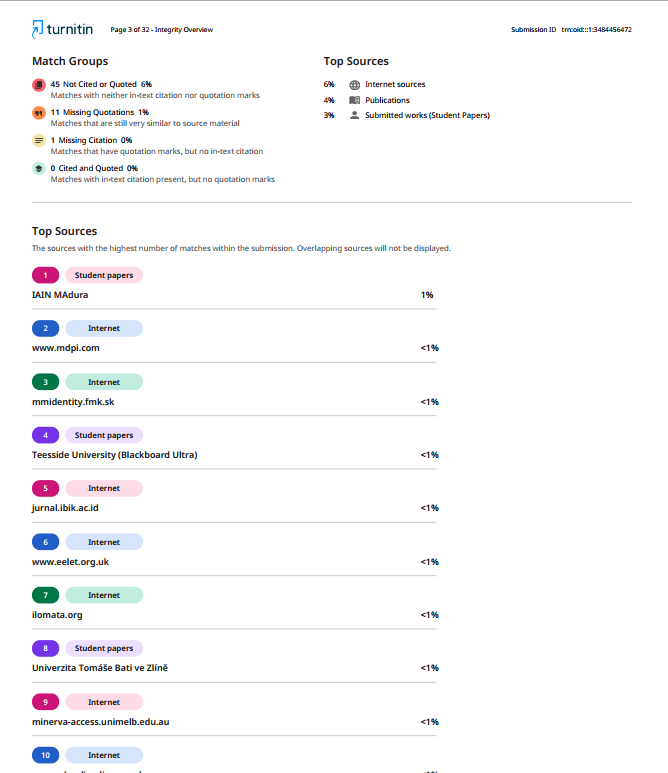Click the blue number 10 source badge

[x=45, y=755]
